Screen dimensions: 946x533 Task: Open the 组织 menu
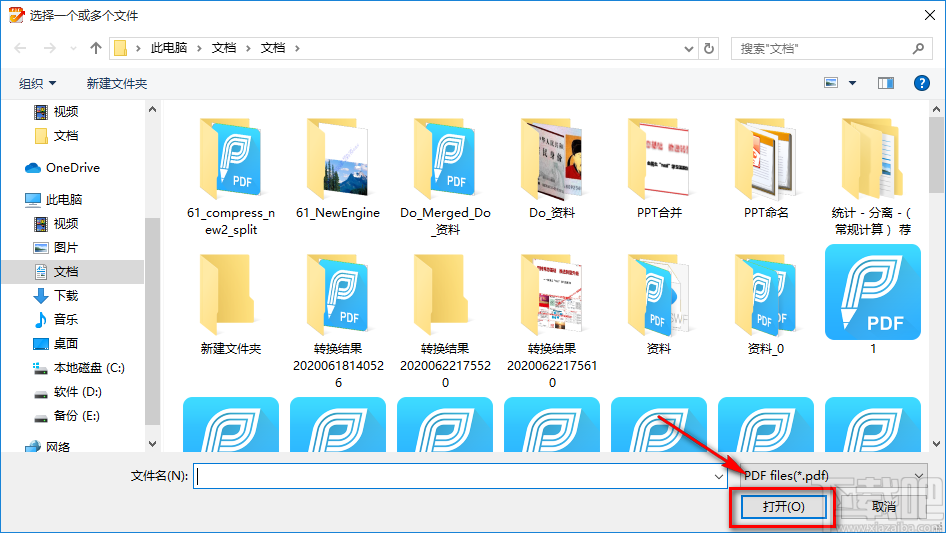click(x=37, y=83)
